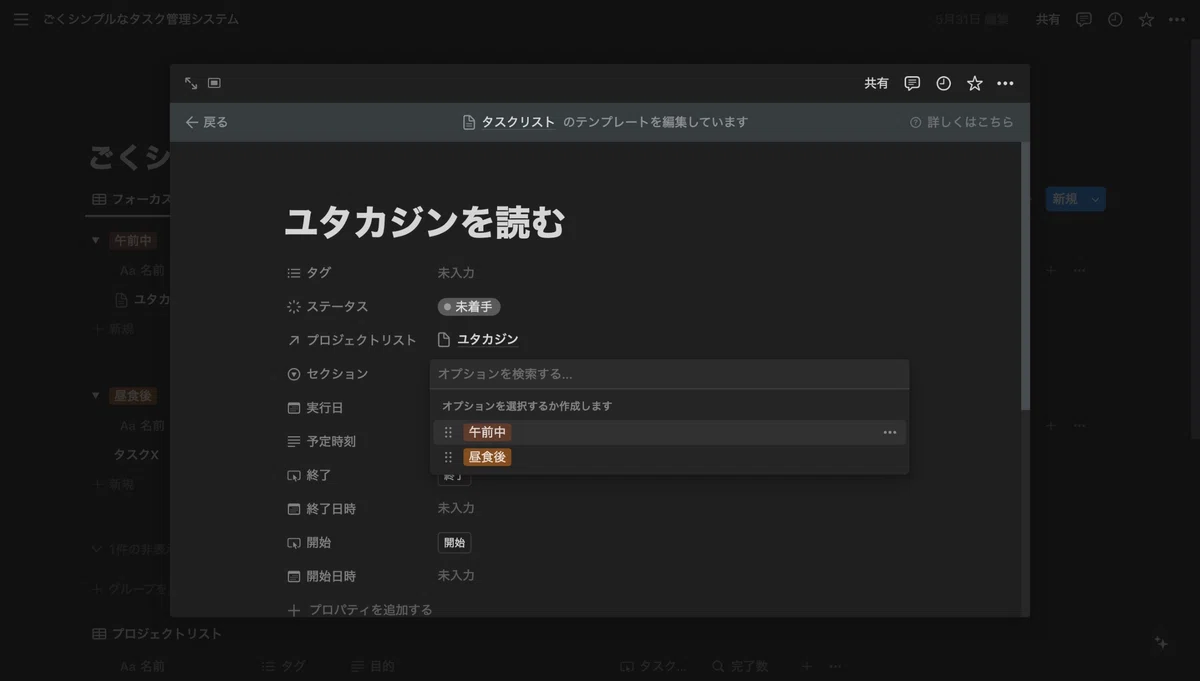Open the three-dot menu in 午前中 group header
The image size is (1200, 681).
pos(1079,270)
